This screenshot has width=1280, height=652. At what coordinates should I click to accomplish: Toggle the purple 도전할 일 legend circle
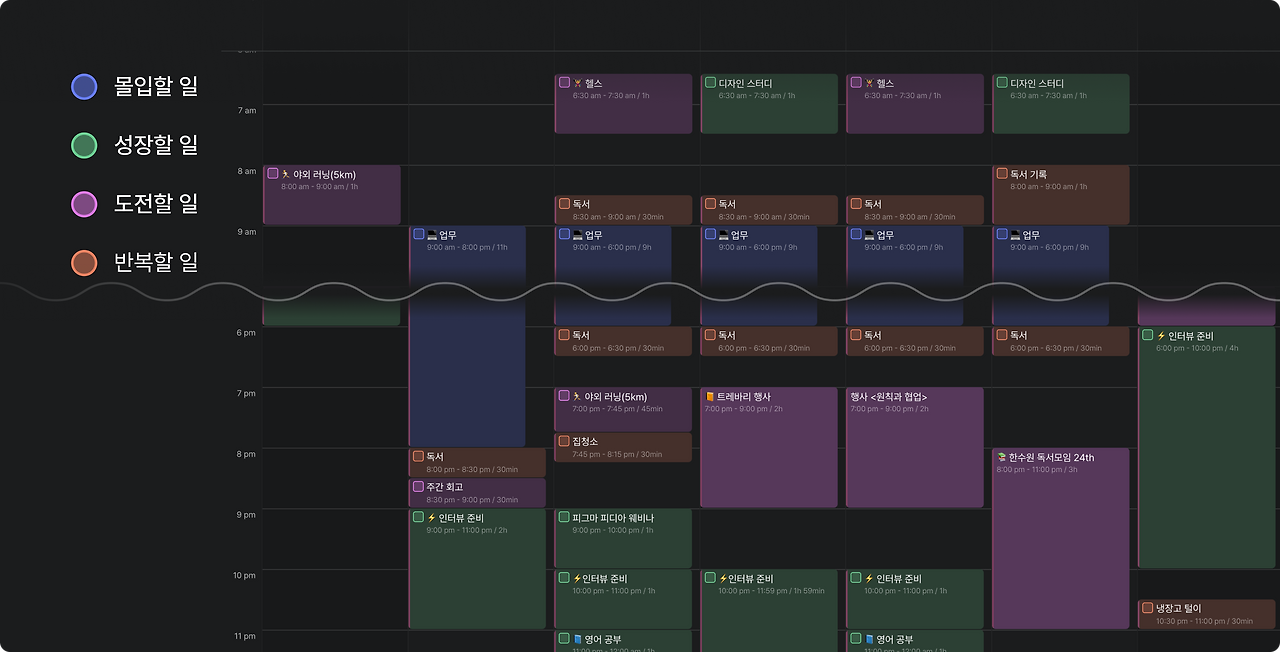click(x=84, y=204)
